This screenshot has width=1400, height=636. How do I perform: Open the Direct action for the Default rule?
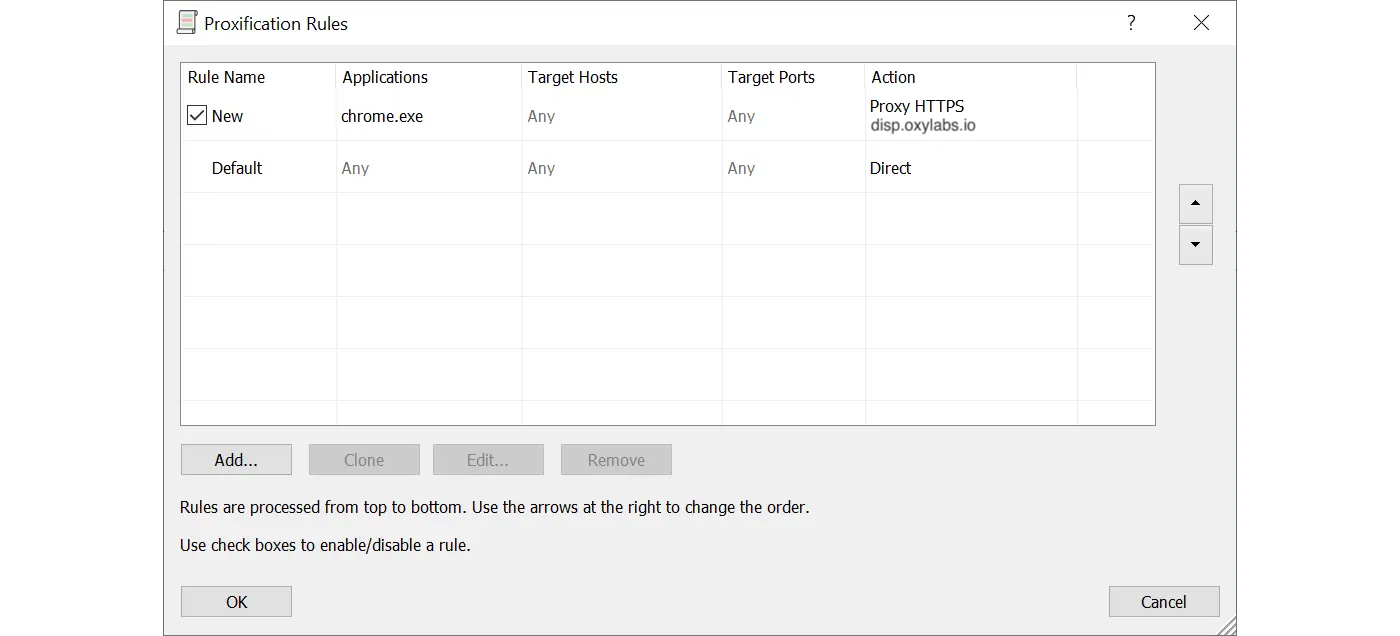coord(890,168)
